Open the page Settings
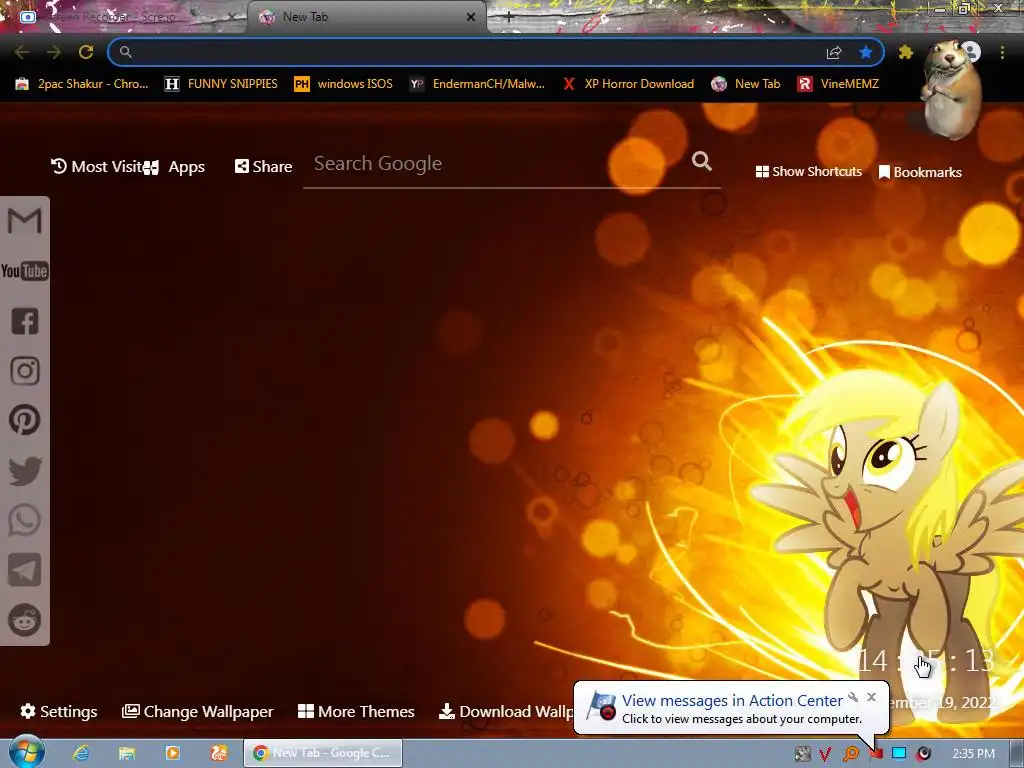1024x768 pixels. tap(59, 711)
